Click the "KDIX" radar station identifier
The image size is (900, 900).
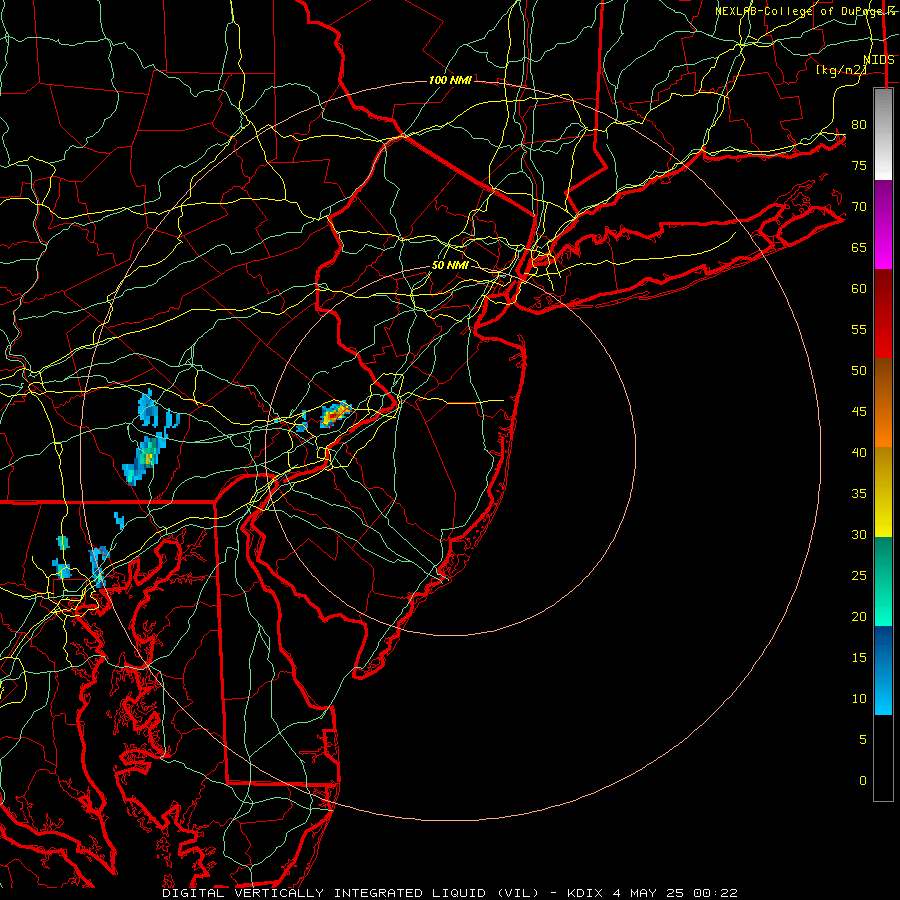585,893
